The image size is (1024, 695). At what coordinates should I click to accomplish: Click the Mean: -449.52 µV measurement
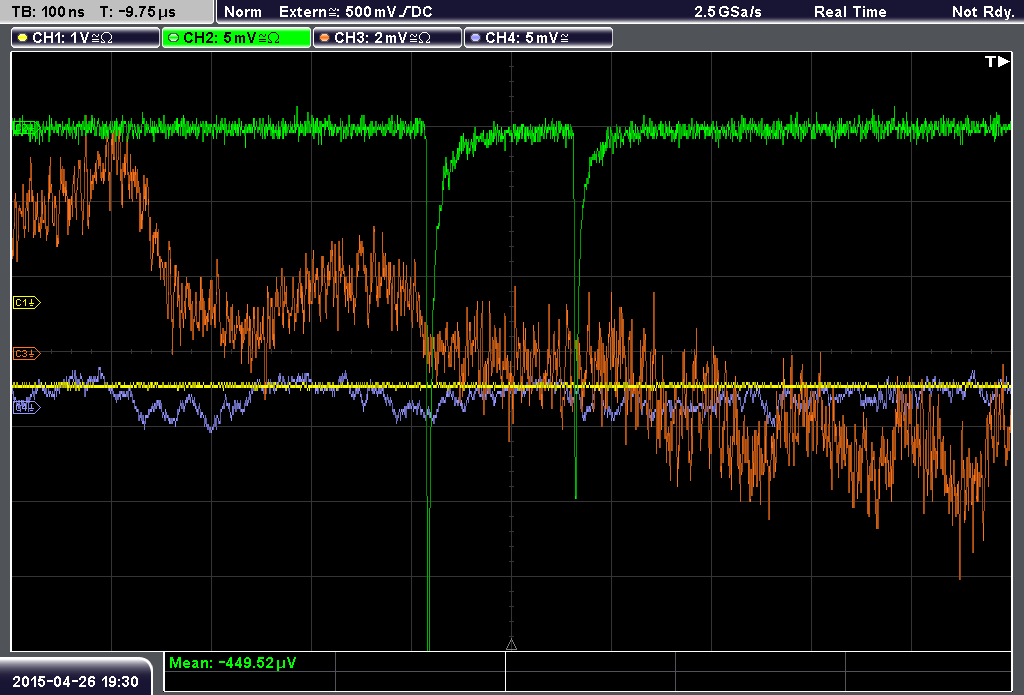pyautogui.click(x=232, y=663)
